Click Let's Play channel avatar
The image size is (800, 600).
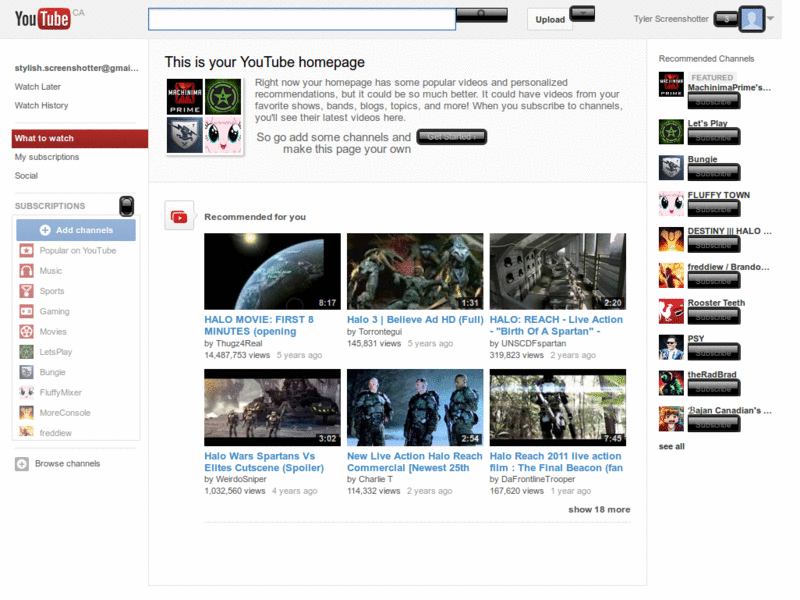(671, 132)
